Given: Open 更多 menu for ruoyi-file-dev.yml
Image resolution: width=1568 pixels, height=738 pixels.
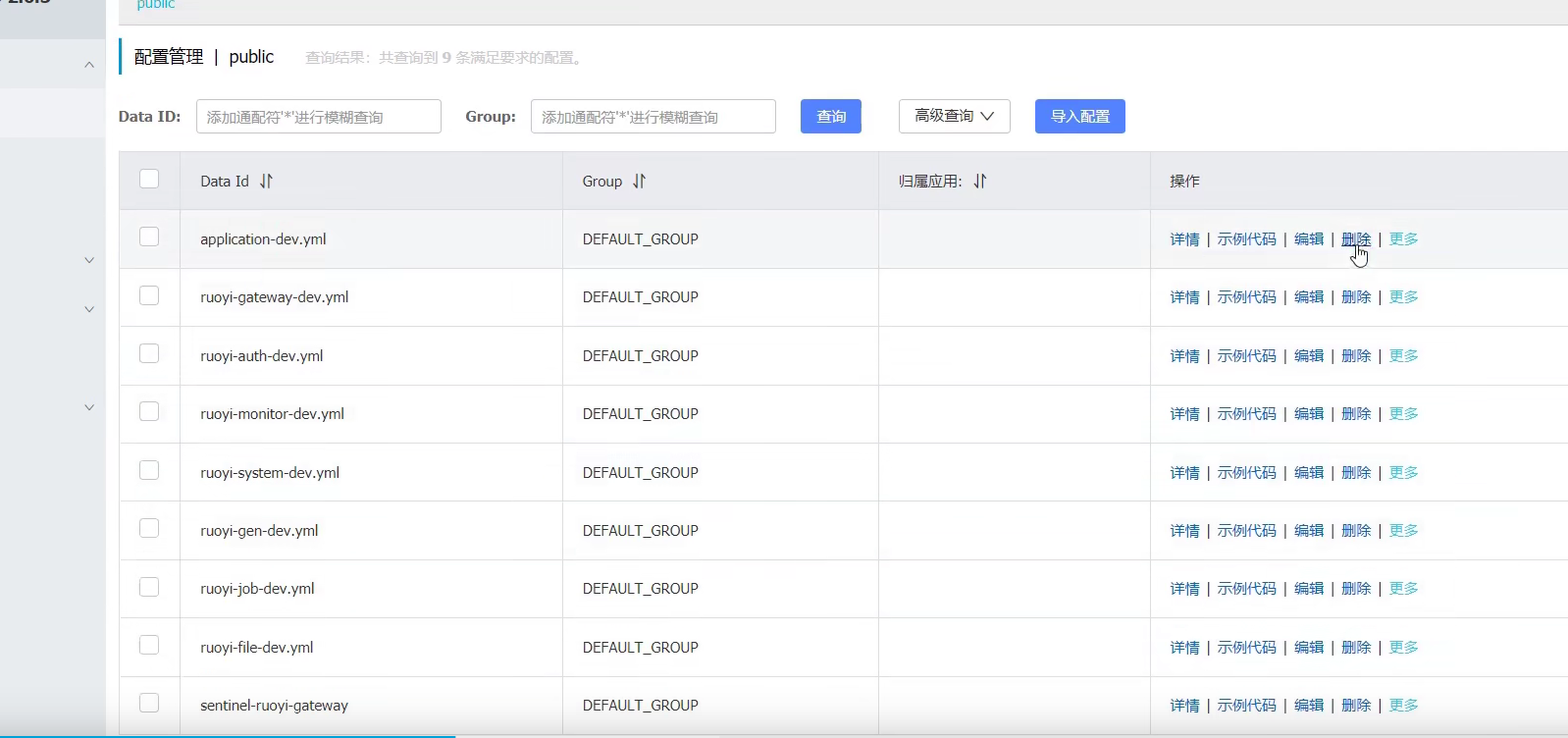Looking at the screenshot, I should [x=1403, y=648].
